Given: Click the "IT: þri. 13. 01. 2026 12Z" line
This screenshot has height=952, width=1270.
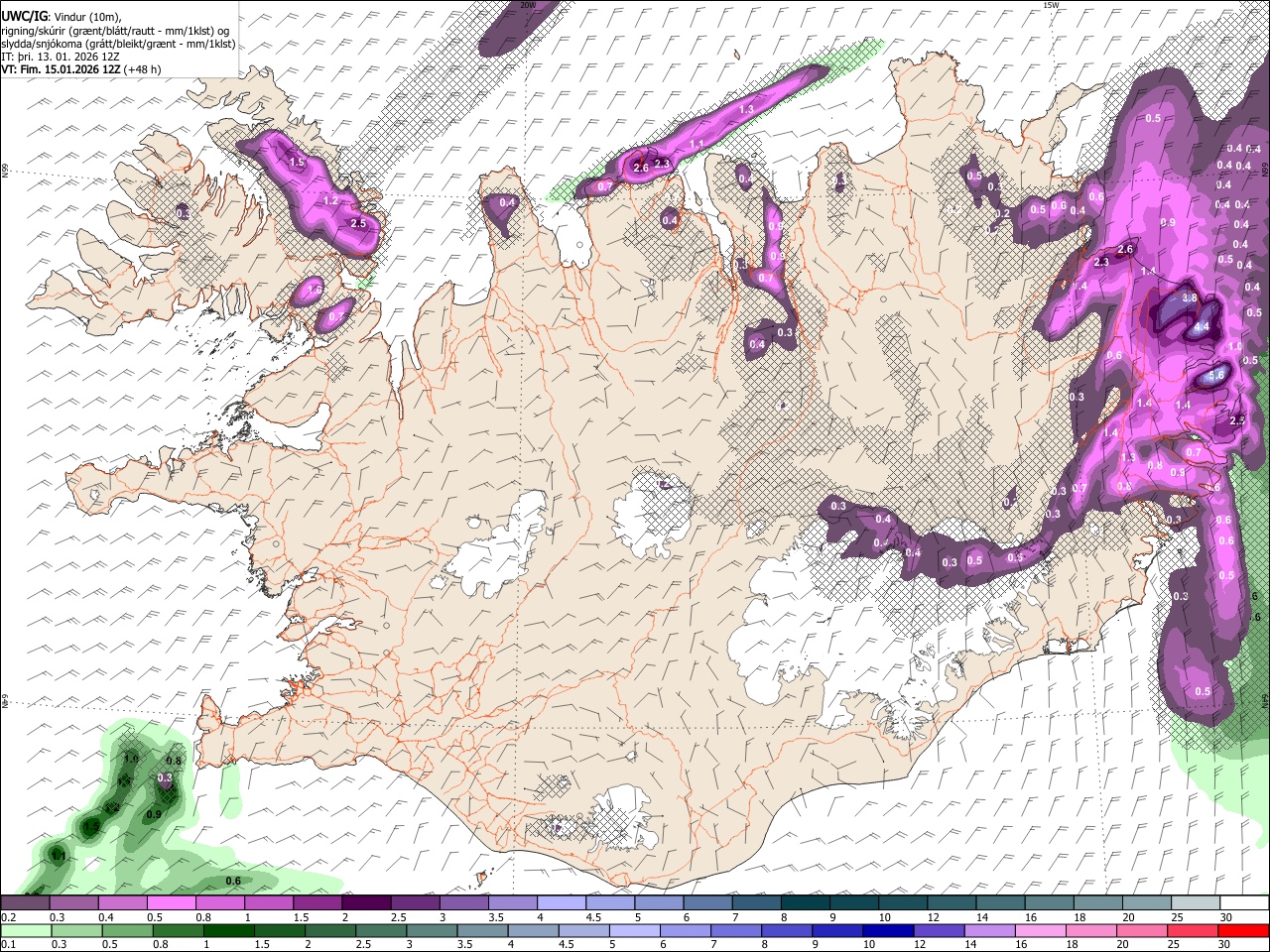Looking at the screenshot, I should click(x=59, y=57).
